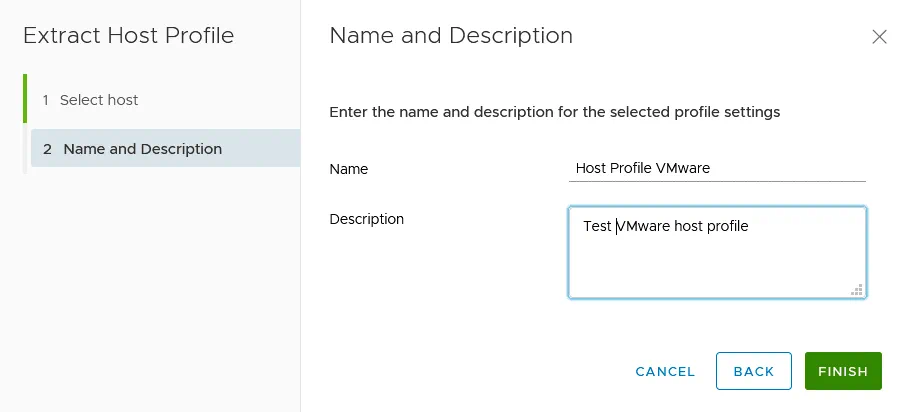Click the Description field label
This screenshot has height=412, width=904.
366,218
